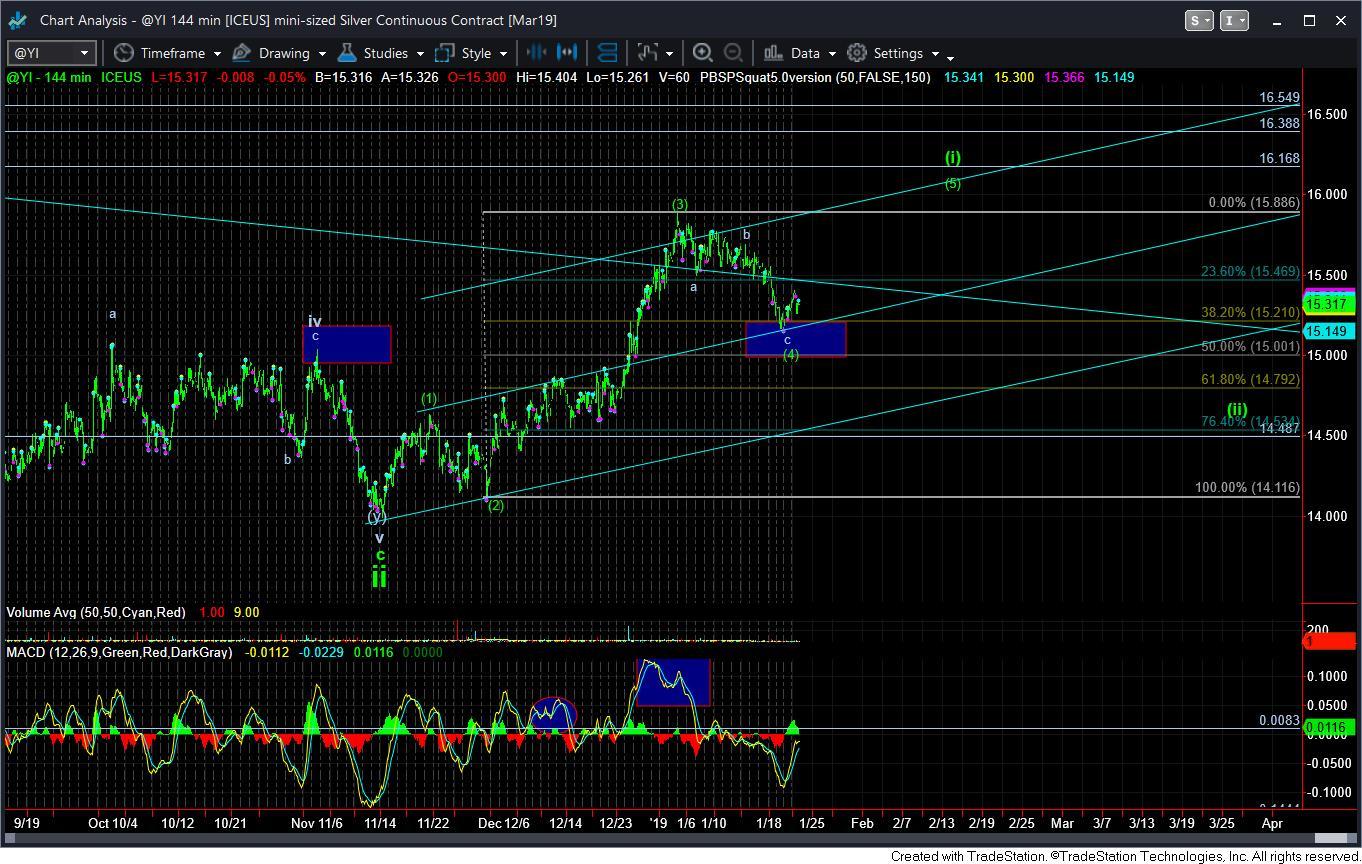
Task: Expand the Studies dropdown arrow
Action: (x=420, y=54)
